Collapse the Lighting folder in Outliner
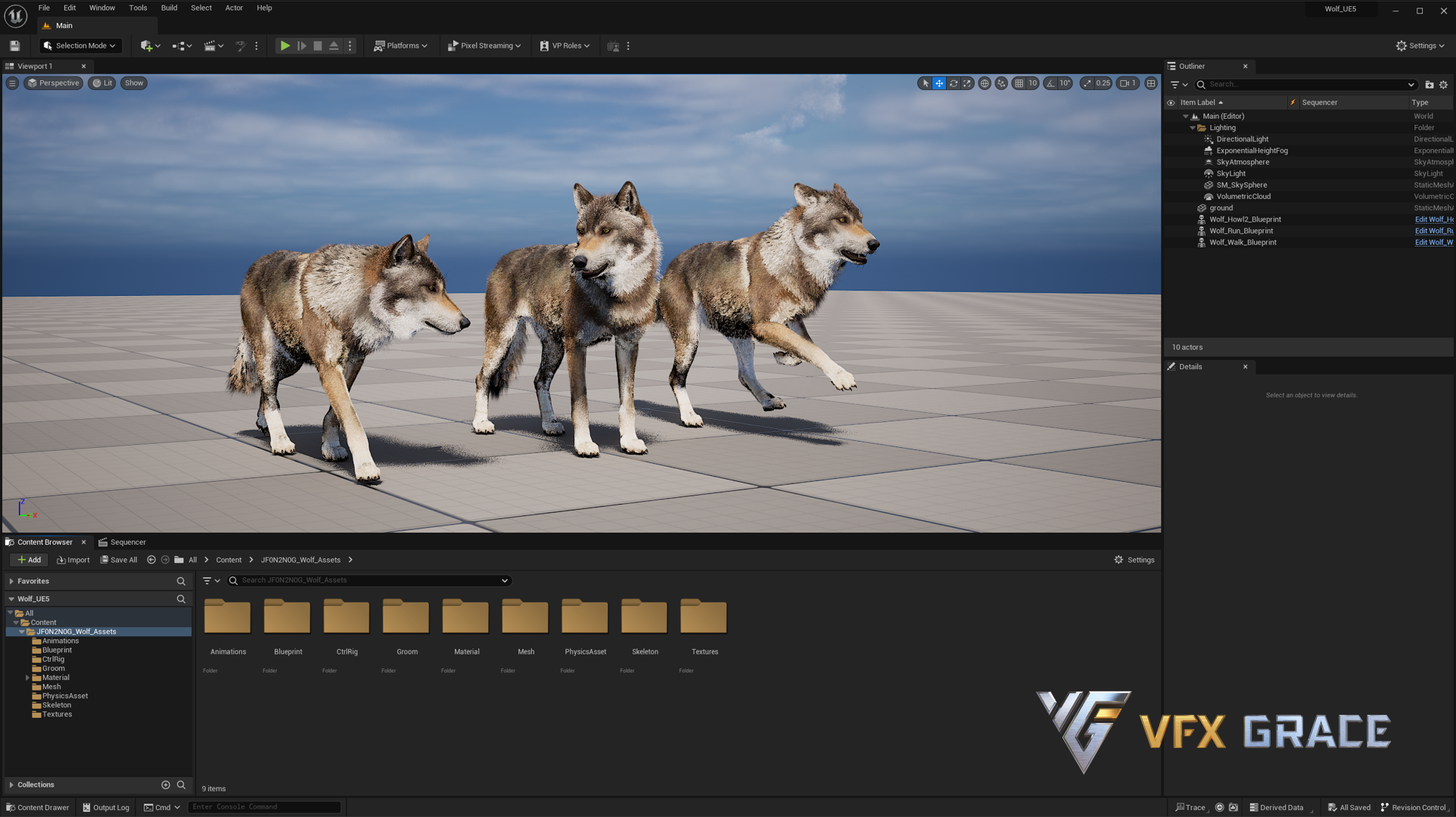Screen dimensions: 1456x817 (1193, 128)
